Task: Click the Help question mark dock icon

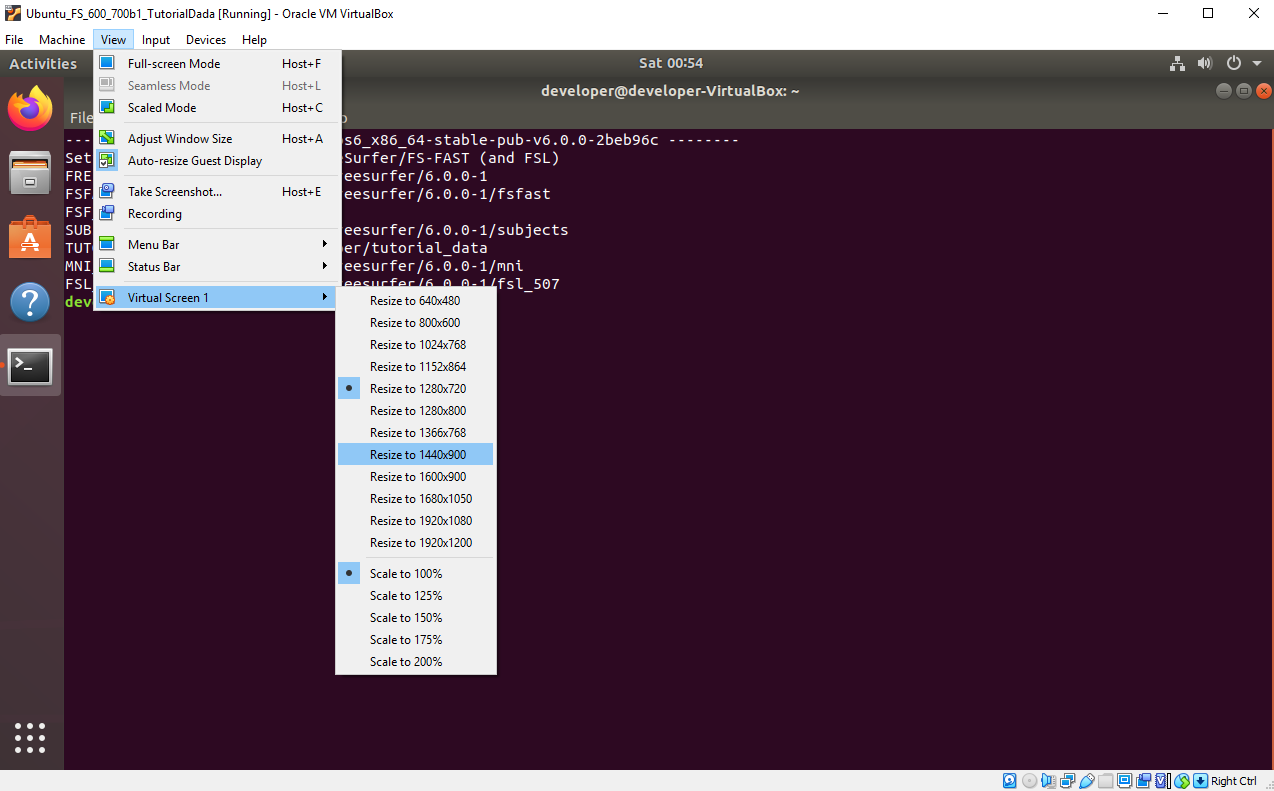Action: (x=30, y=302)
